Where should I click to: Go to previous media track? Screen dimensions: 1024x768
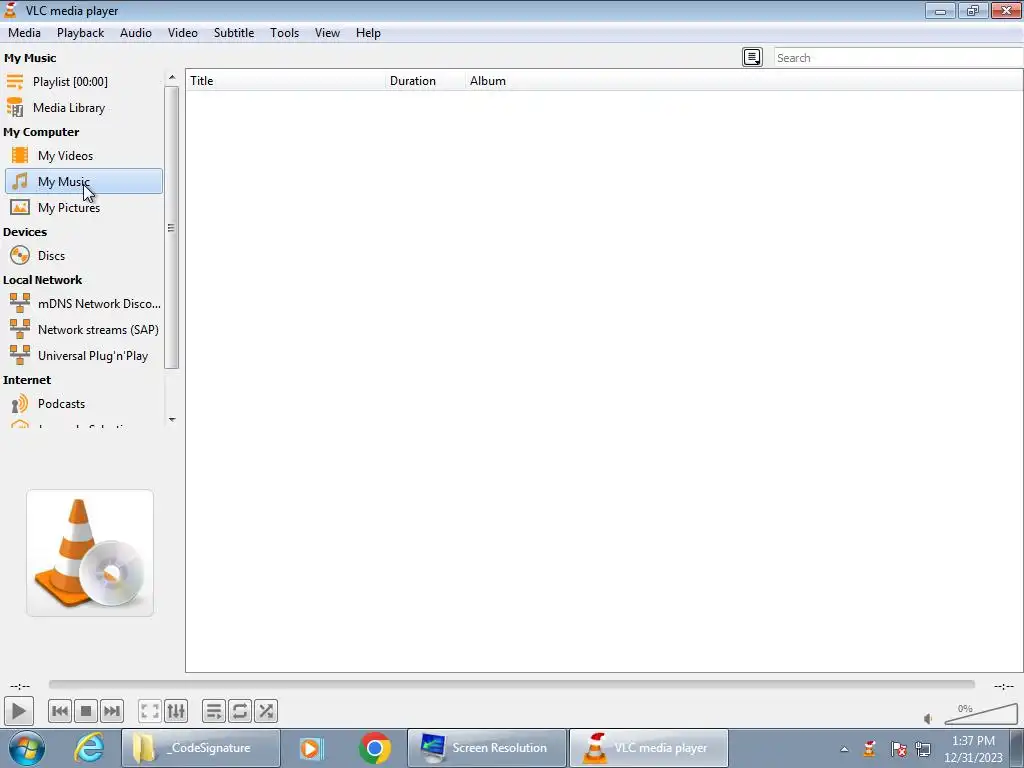coord(60,711)
